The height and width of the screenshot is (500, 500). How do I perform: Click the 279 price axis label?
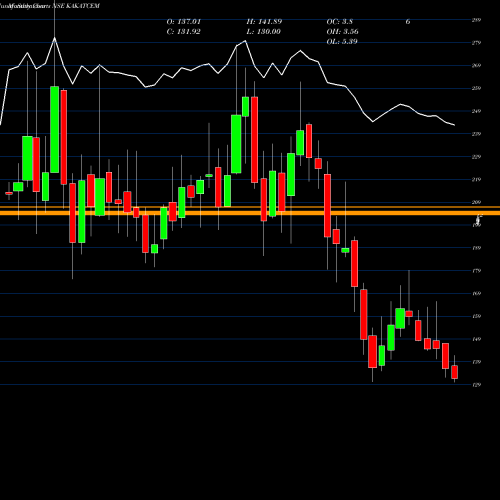pos(476,43)
